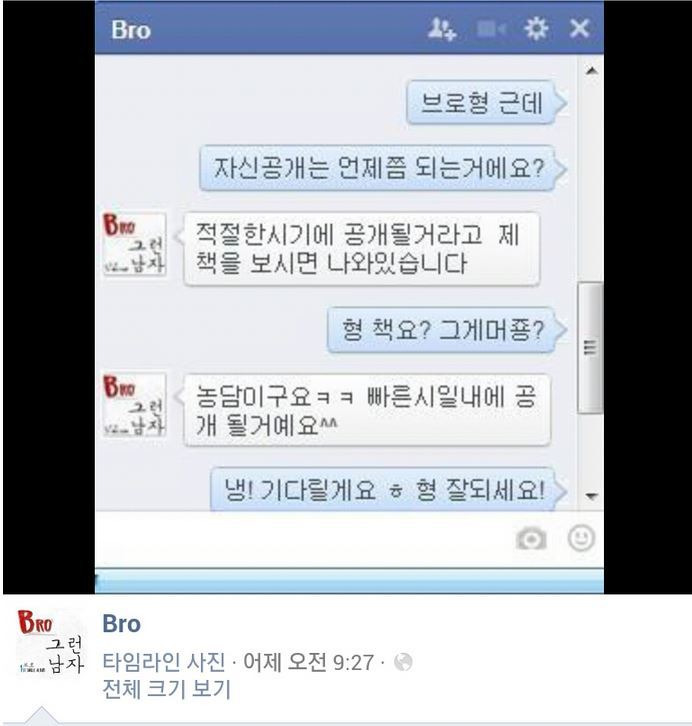The width and height of the screenshot is (692, 726).
Task: Open chat options gear icon
Action: coord(536,29)
